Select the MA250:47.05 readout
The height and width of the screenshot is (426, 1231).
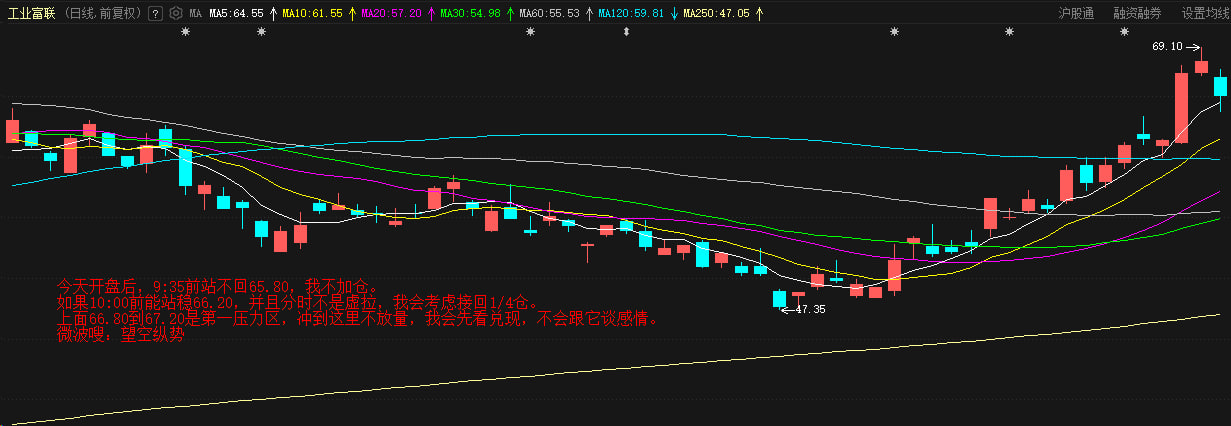pos(716,14)
